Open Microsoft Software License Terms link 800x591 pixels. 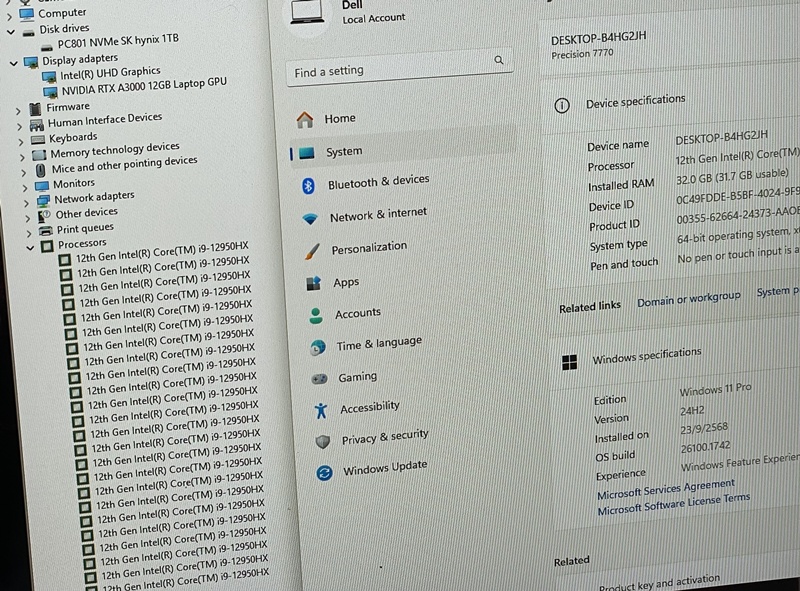[673, 505]
